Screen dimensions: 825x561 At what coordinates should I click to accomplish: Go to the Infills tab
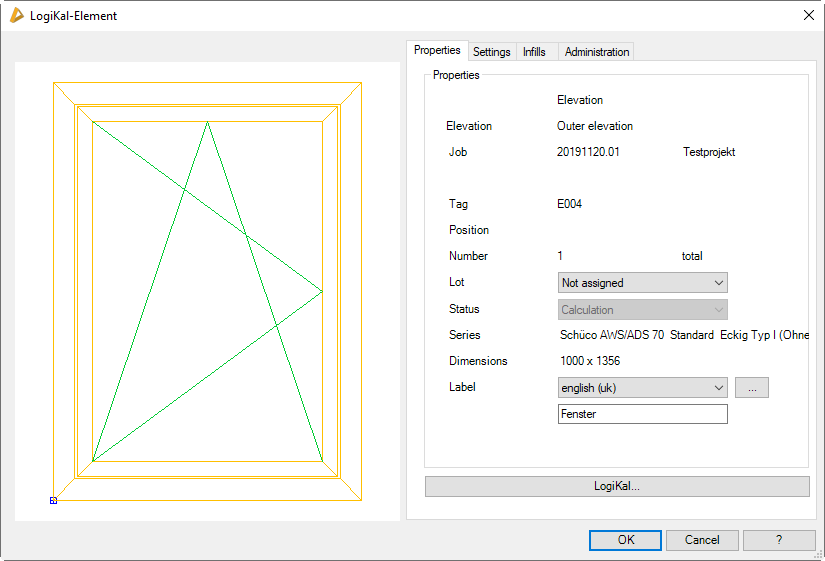click(534, 52)
